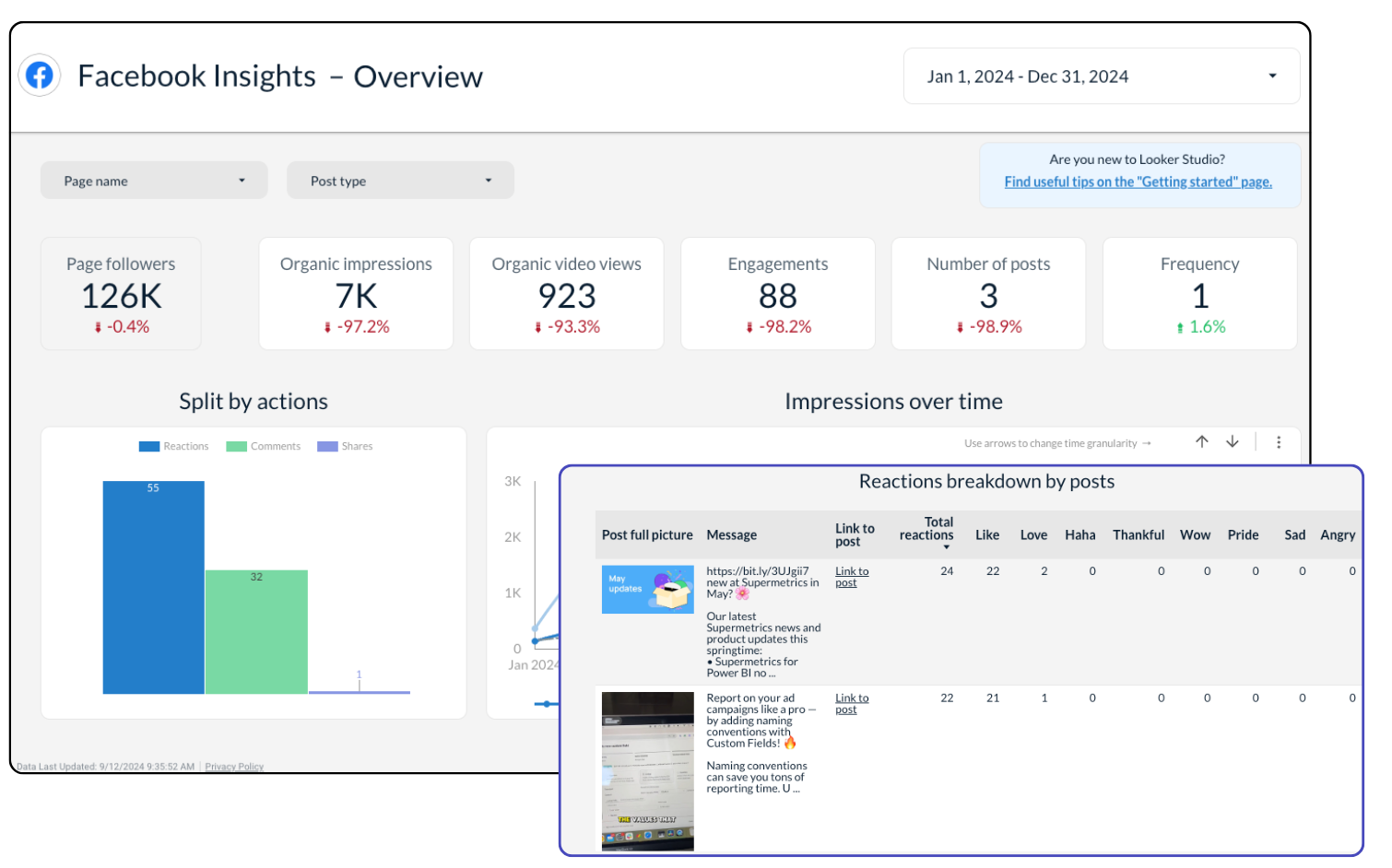This screenshot has height=868, width=1392.
Task: Click the up arrow granularity icon
Action: point(1202,442)
